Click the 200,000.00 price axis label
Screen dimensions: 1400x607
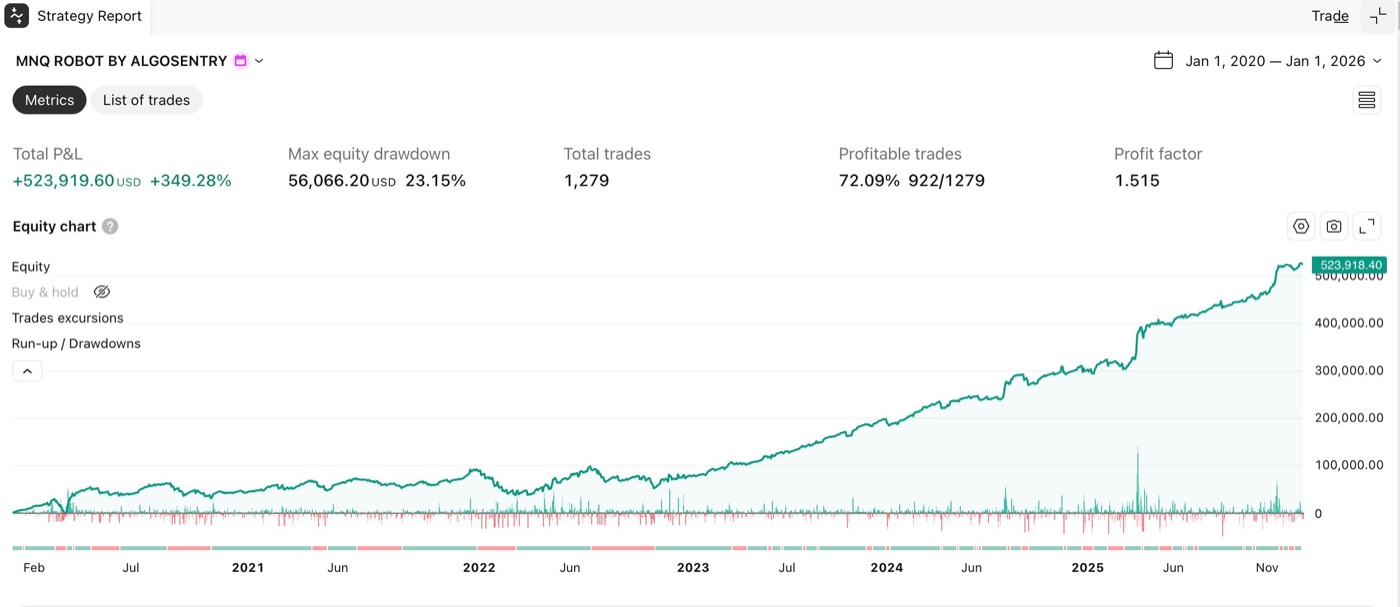(x=1347, y=418)
